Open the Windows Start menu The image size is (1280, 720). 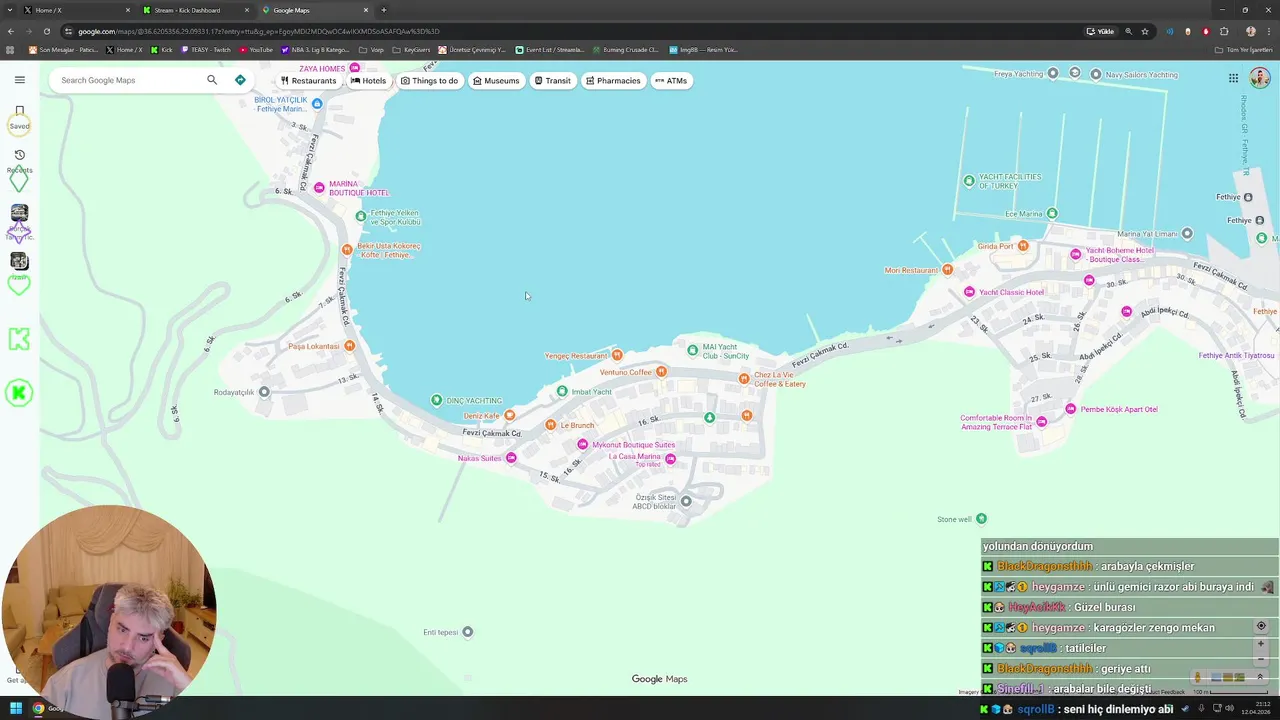coord(16,709)
